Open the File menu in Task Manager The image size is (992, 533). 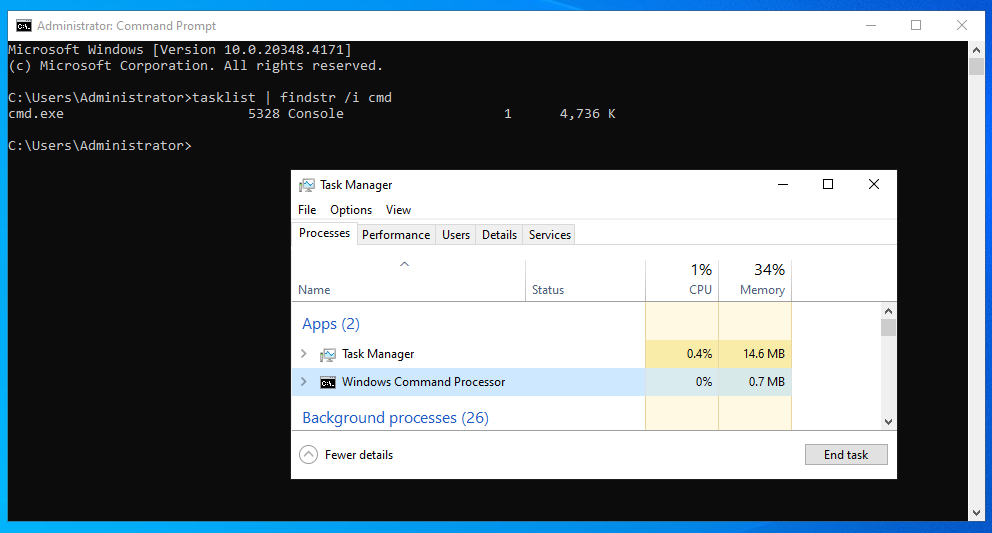[x=307, y=210]
